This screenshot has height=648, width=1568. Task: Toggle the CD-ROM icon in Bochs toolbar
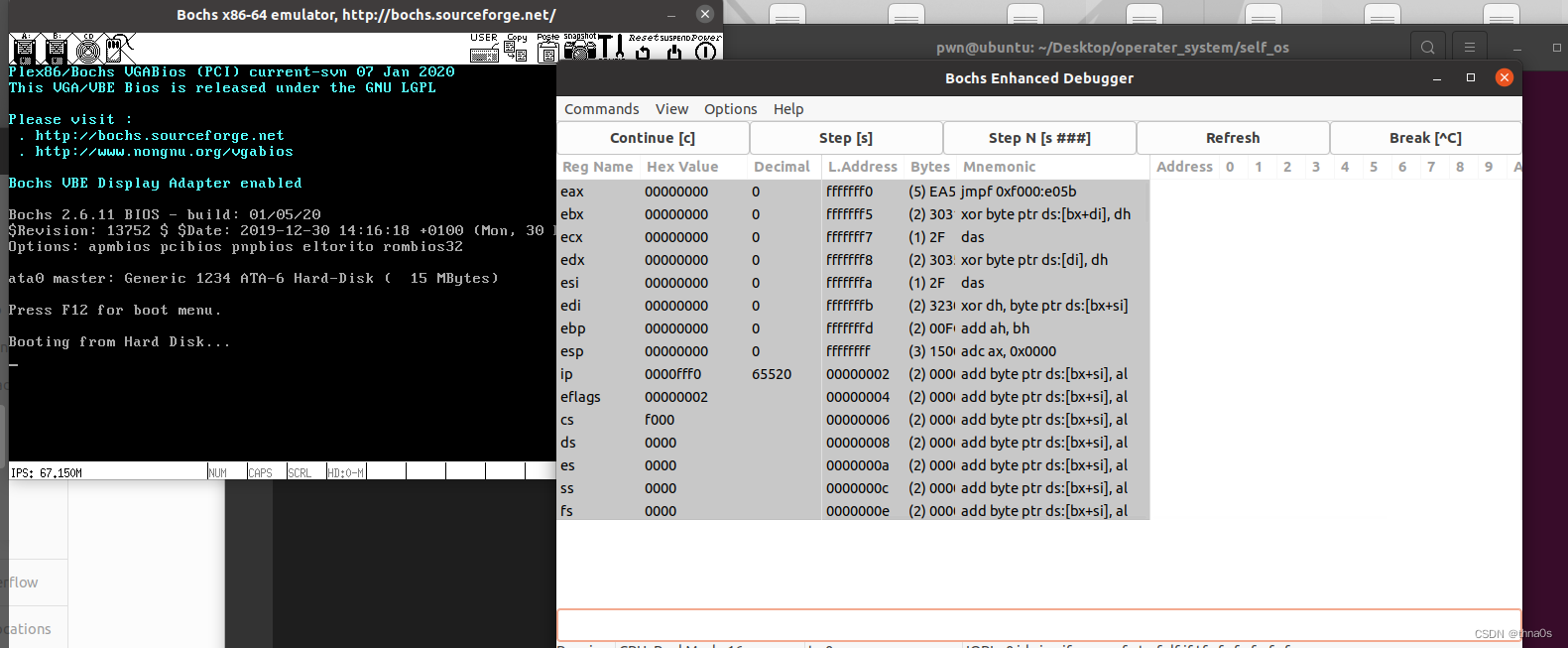[x=88, y=48]
